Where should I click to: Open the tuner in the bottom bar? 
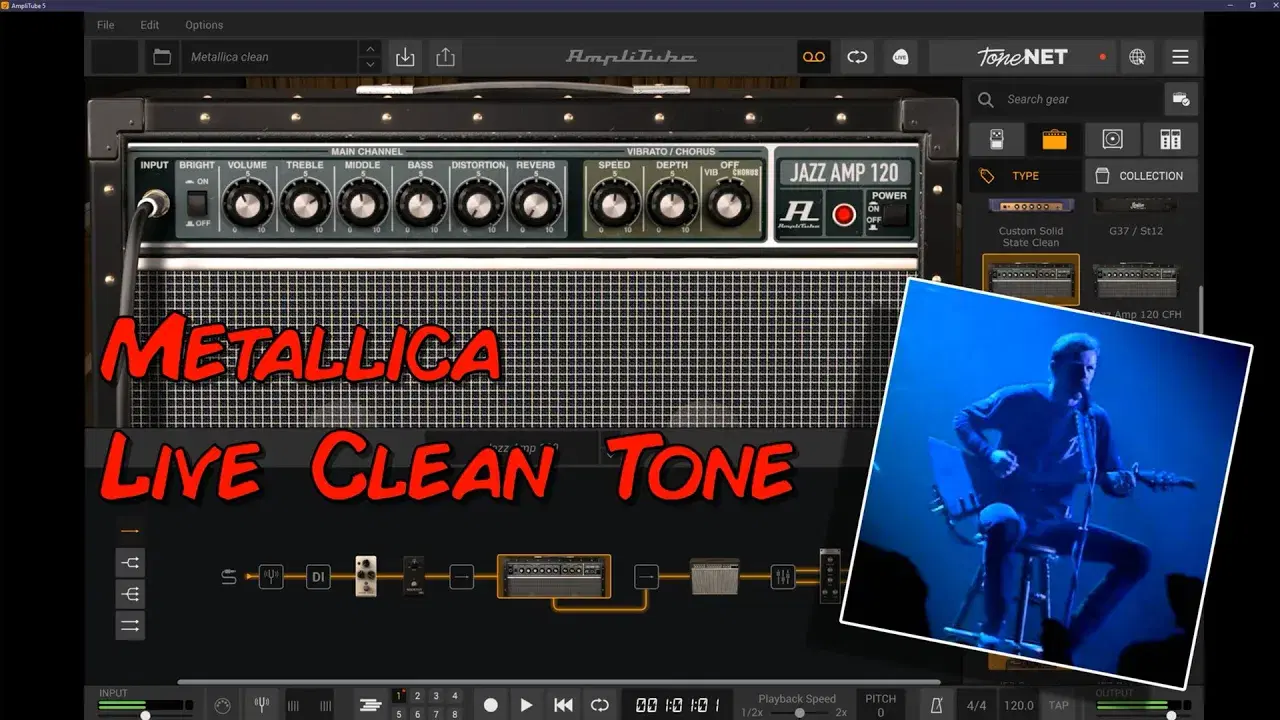click(x=262, y=705)
